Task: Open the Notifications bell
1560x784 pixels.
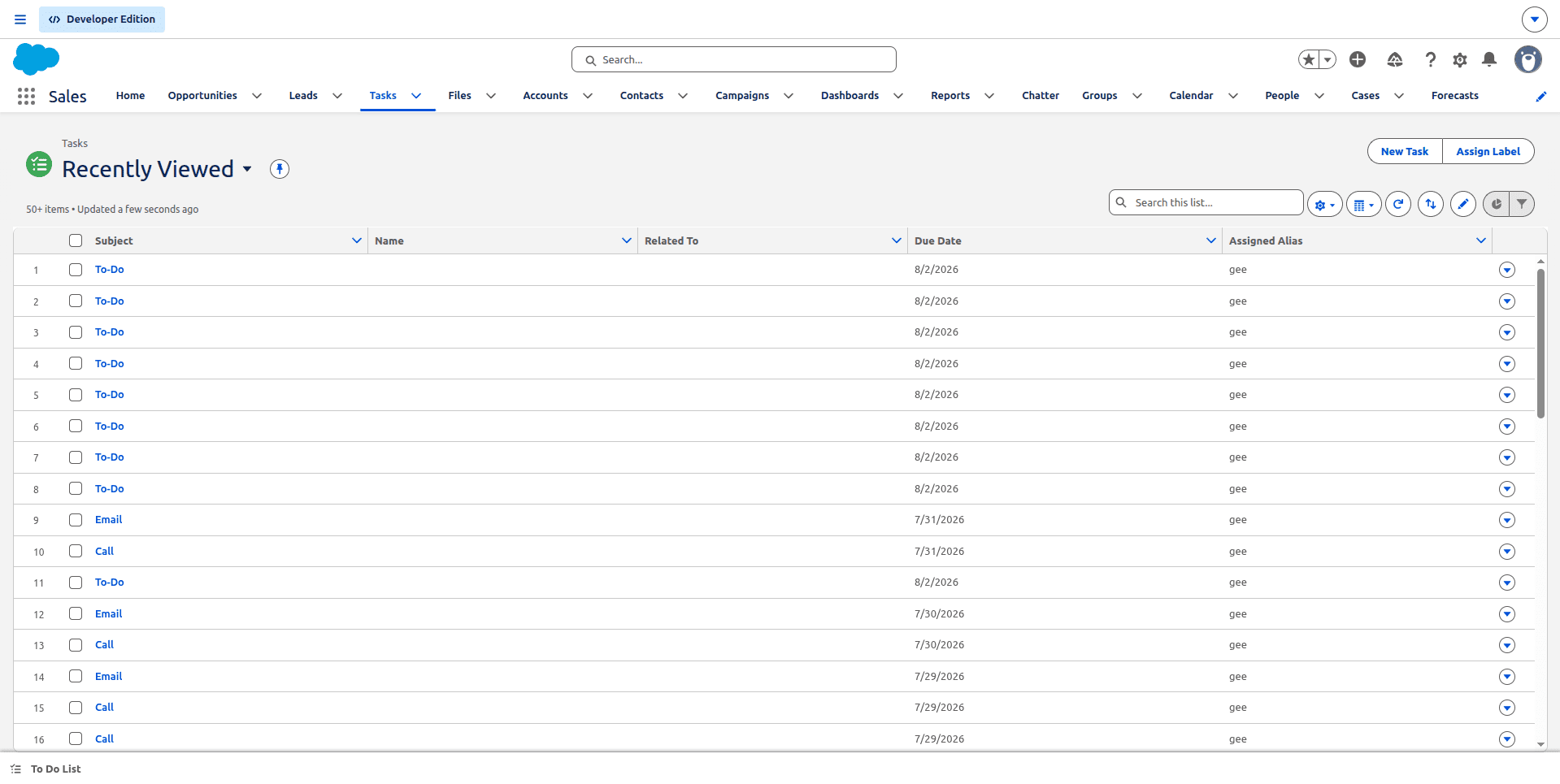Action: [x=1489, y=59]
